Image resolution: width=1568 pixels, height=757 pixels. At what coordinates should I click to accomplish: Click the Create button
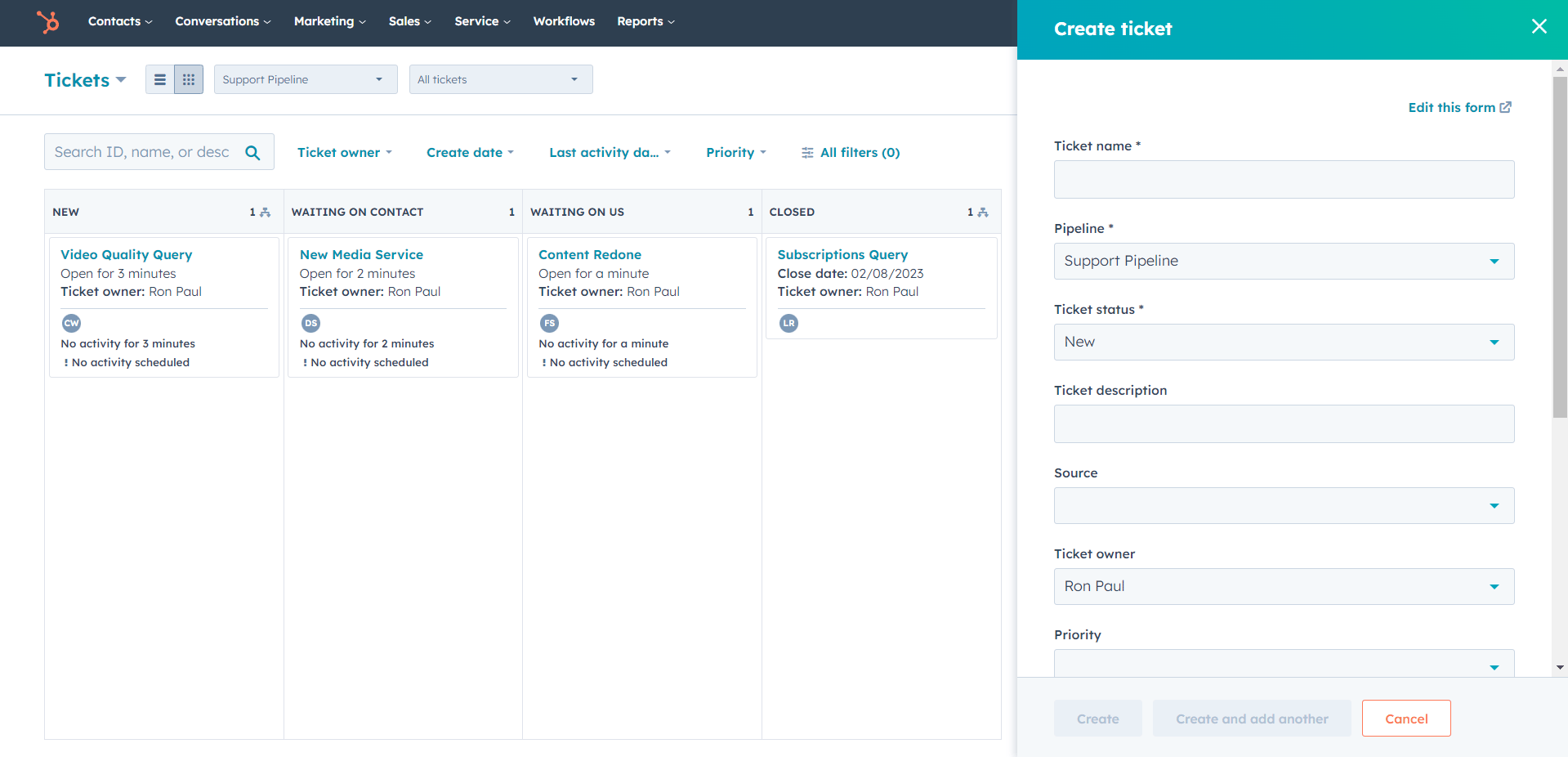(x=1097, y=718)
